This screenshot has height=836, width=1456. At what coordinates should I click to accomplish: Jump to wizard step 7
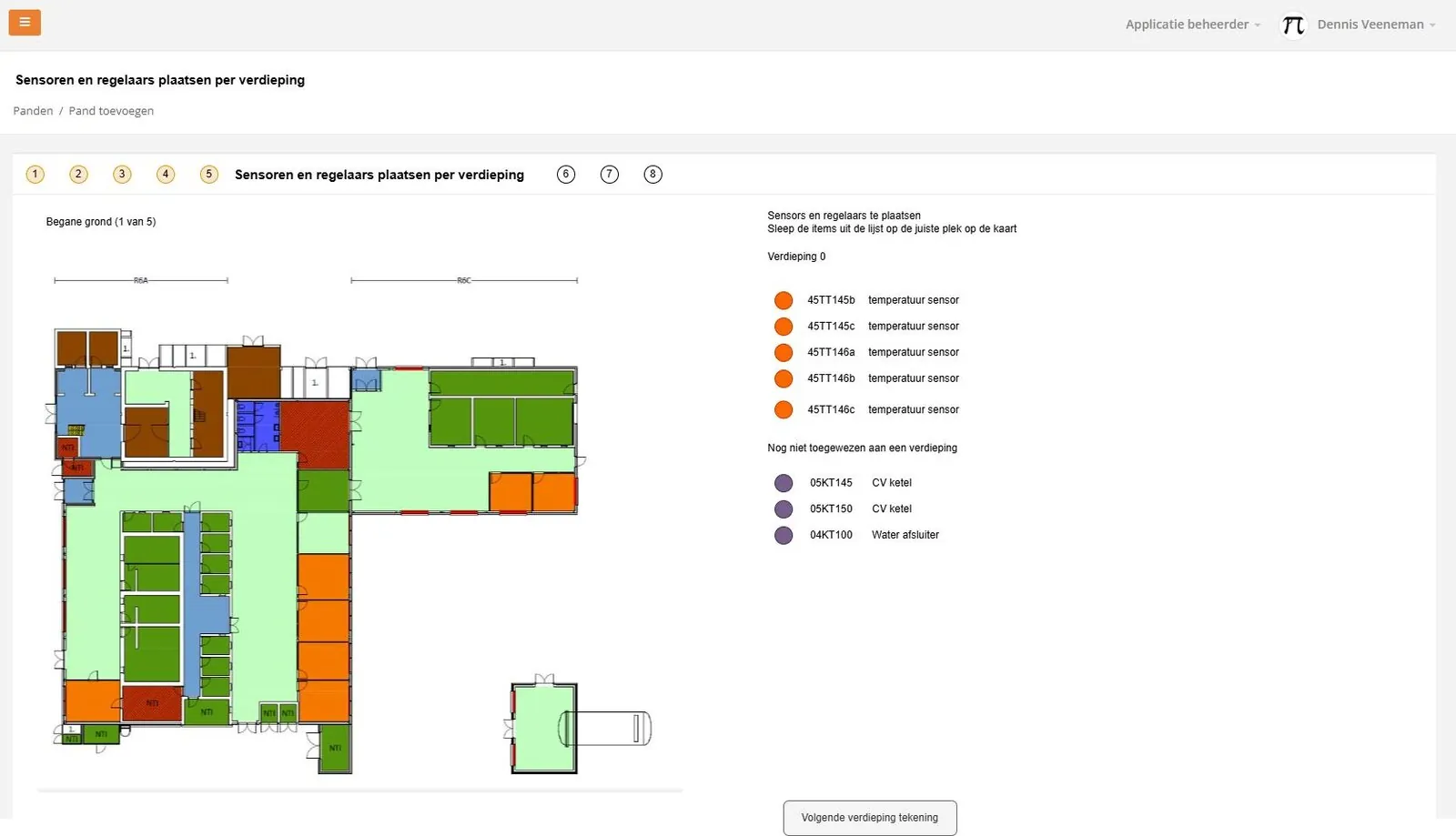click(610, 174)
